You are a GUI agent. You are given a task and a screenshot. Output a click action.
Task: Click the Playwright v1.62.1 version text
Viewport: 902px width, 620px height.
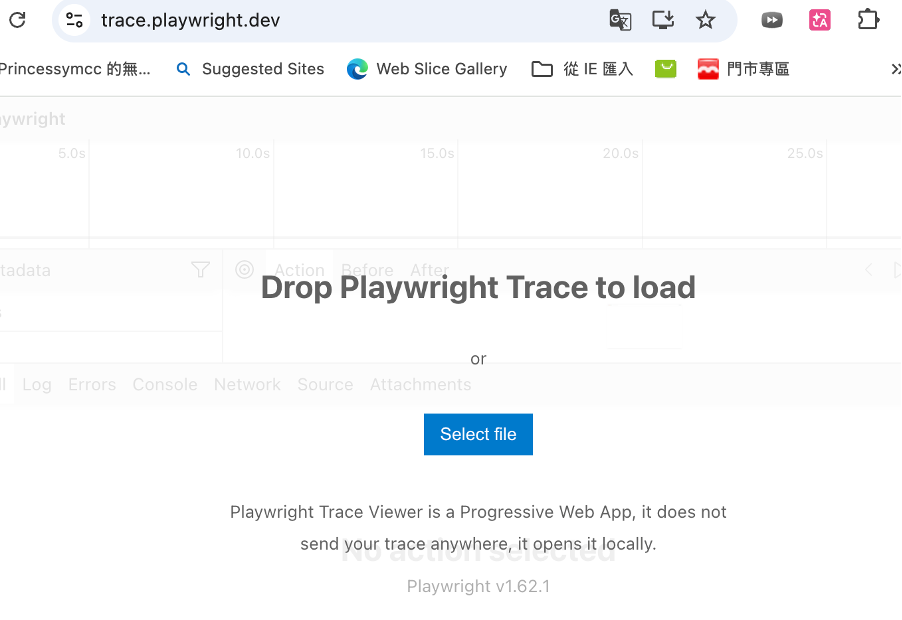coord(478,586)
